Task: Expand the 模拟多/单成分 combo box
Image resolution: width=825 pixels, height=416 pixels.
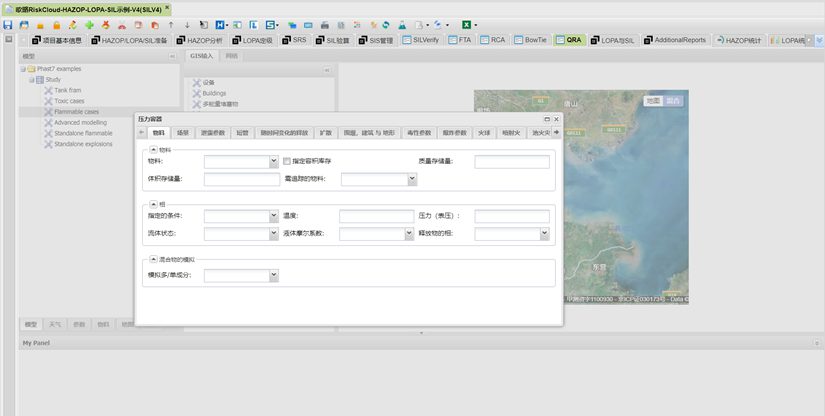Action: [x=274, y=276]
